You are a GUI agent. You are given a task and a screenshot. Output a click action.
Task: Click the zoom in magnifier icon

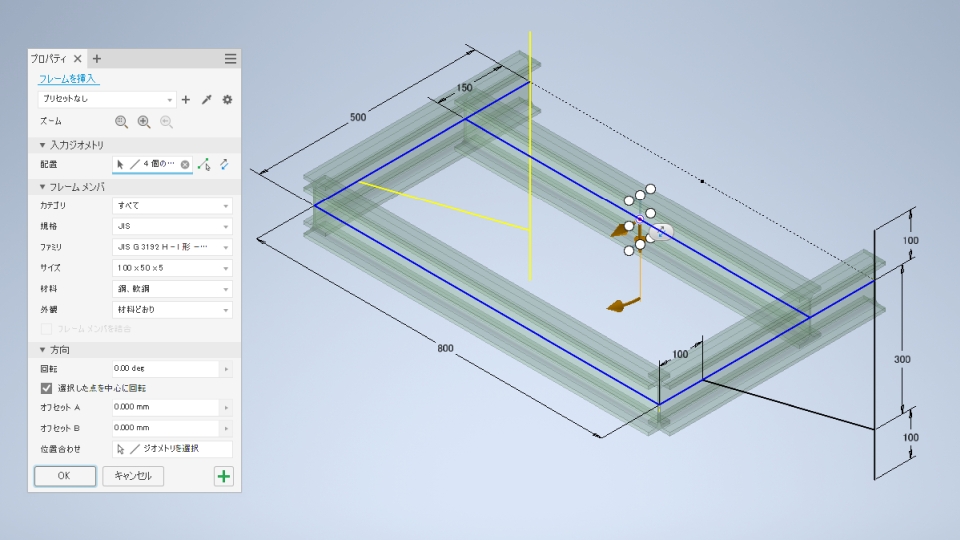[144, 122]
